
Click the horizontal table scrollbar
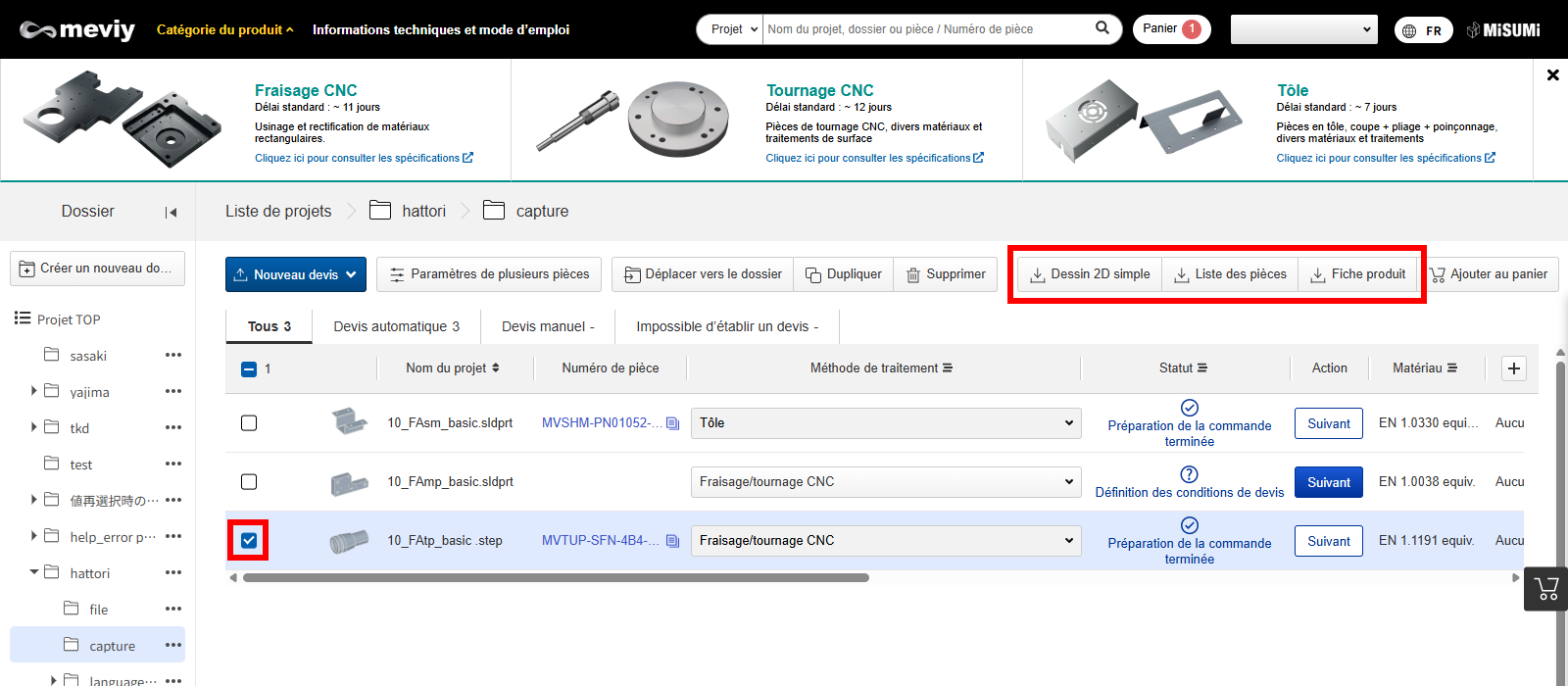556,578
